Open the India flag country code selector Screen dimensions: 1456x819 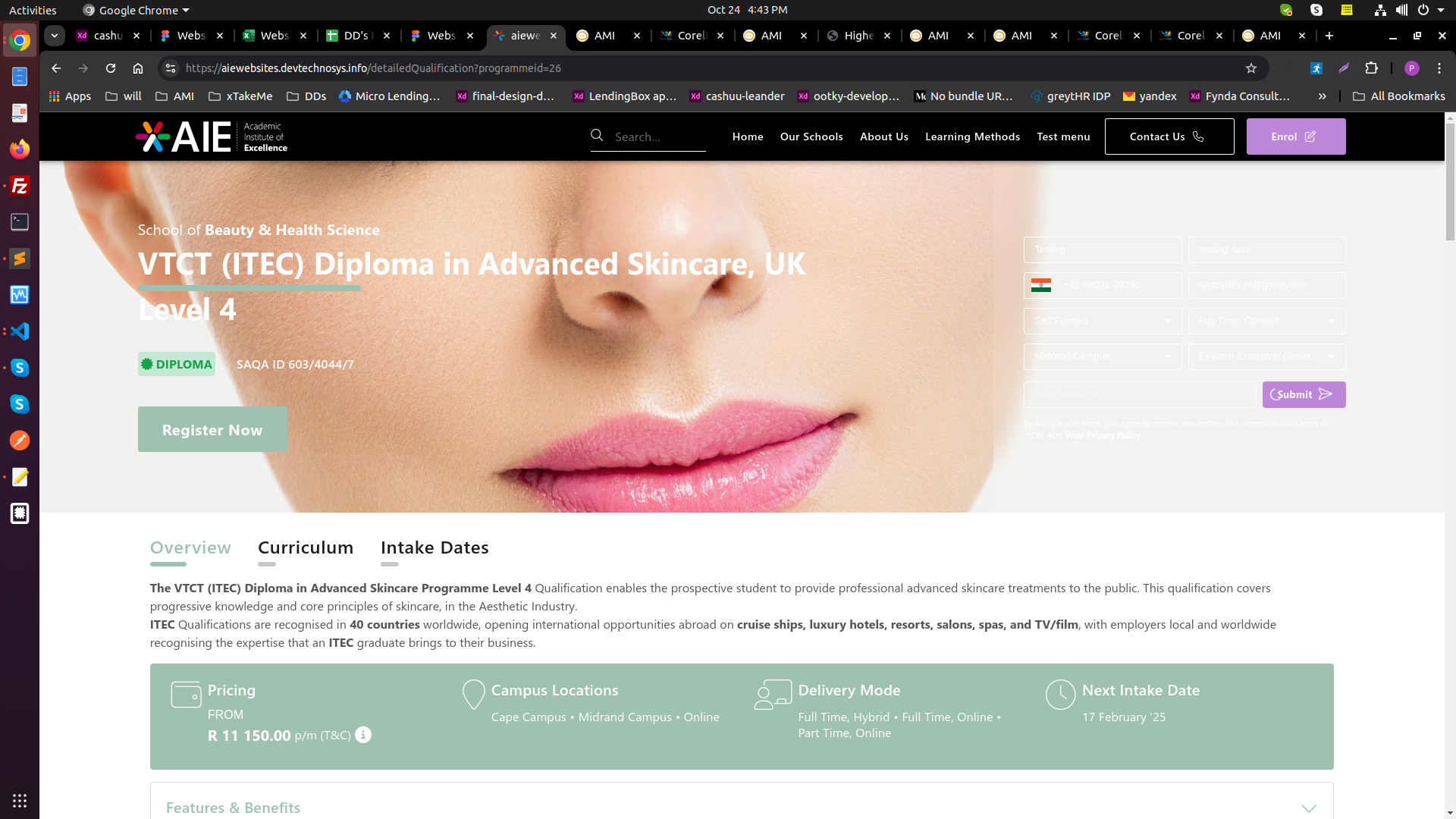click(1041, 285)
